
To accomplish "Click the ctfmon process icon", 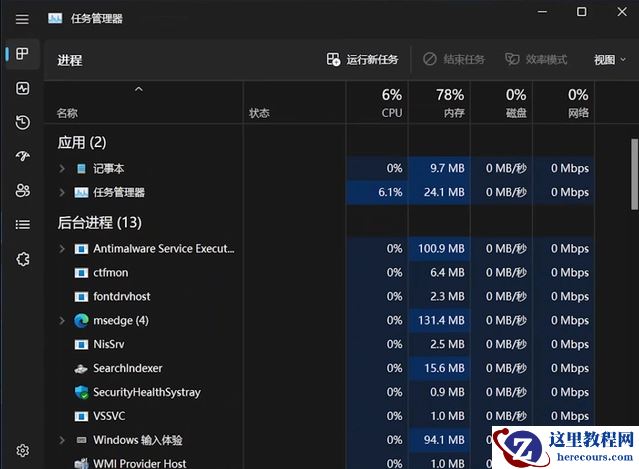I will (81, 273).
